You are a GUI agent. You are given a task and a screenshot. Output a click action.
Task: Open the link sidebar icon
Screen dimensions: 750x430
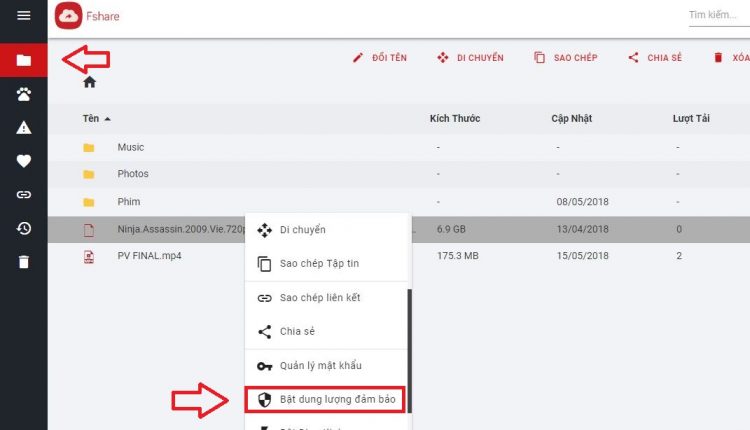[x=23, y=195]
